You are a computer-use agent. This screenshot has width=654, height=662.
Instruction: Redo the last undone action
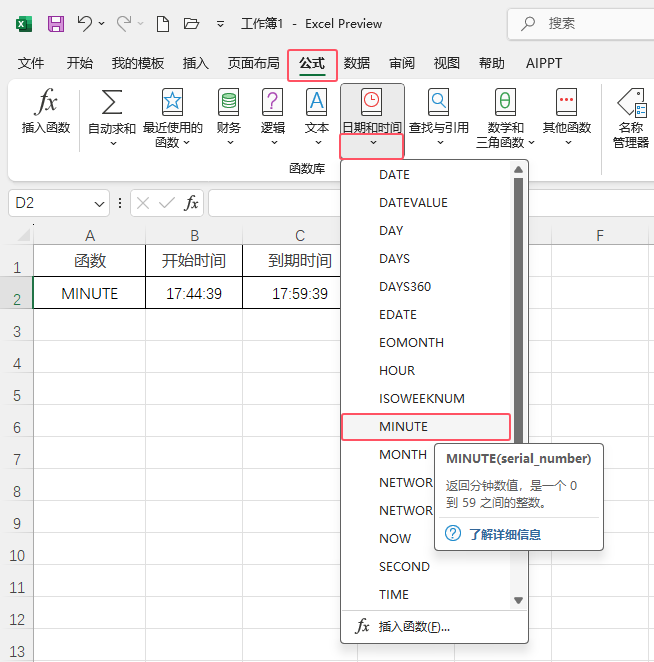point(124,24)
